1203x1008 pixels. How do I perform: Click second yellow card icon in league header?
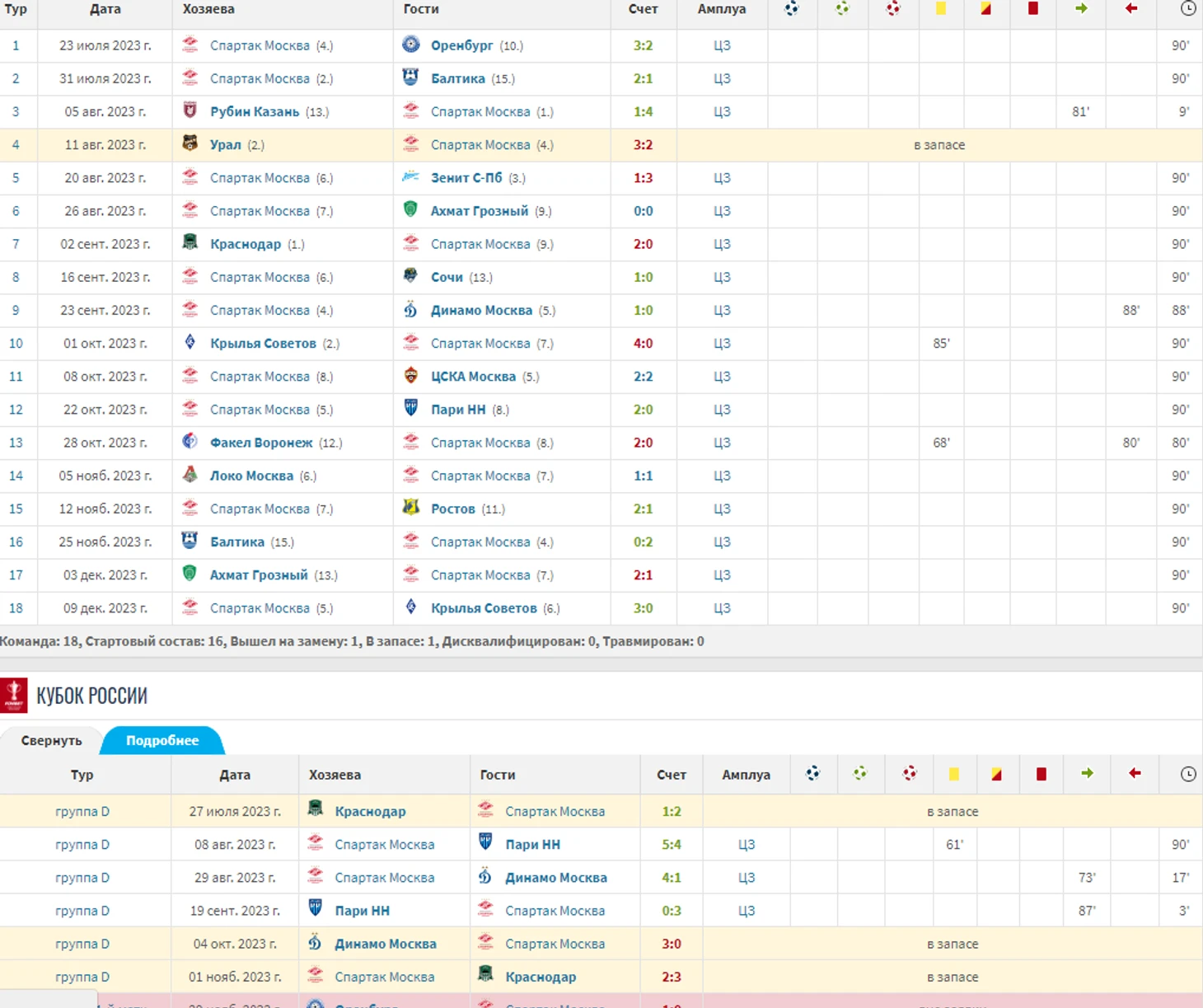click(x=985, y=8)
